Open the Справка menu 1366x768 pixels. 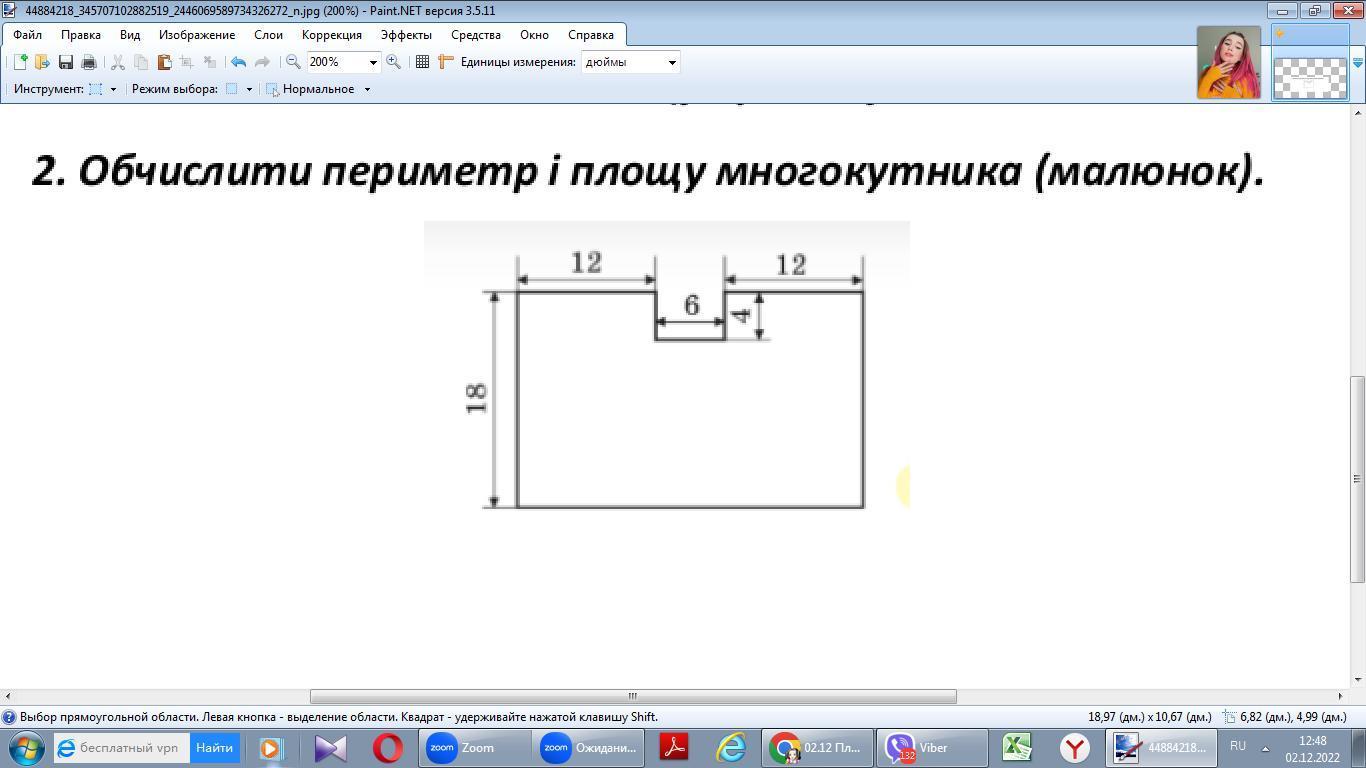[591, 35]
